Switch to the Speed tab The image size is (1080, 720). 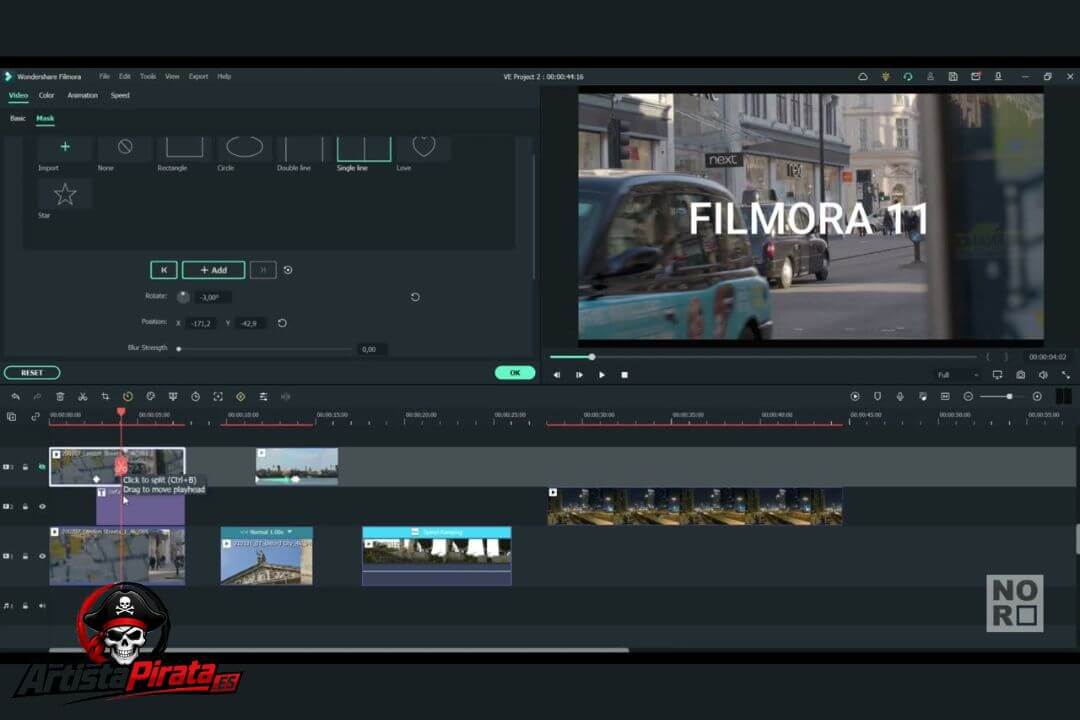(120, 95)
